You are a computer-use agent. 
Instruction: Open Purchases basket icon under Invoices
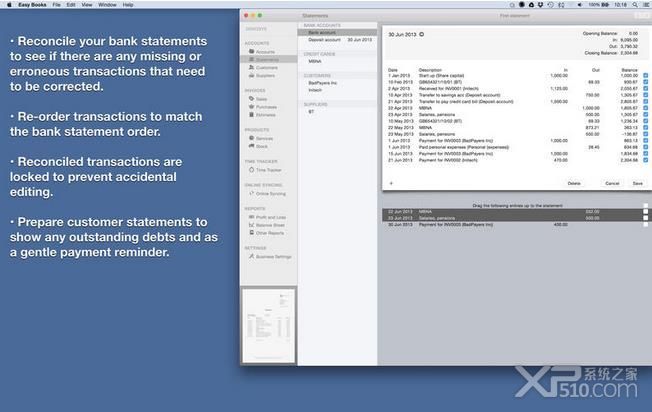click(x=251, y=107)
